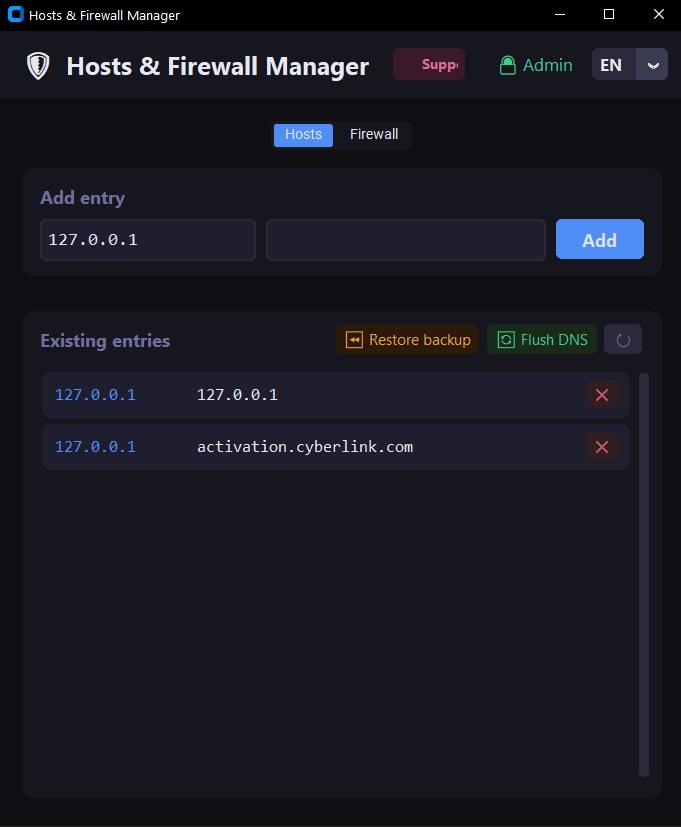Click the Admin lock icon

pos(508,65)
